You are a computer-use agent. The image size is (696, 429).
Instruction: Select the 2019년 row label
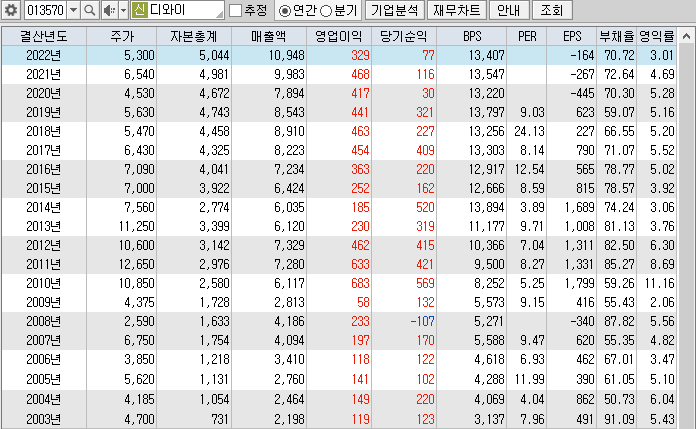point(44,112)
